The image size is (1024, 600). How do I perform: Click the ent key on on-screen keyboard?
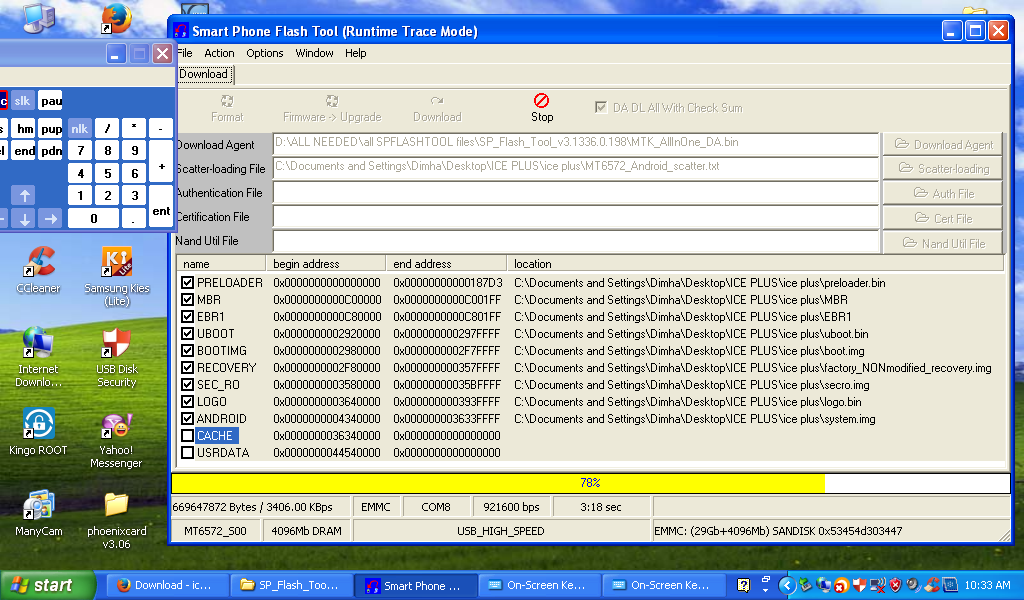(161, 206)
